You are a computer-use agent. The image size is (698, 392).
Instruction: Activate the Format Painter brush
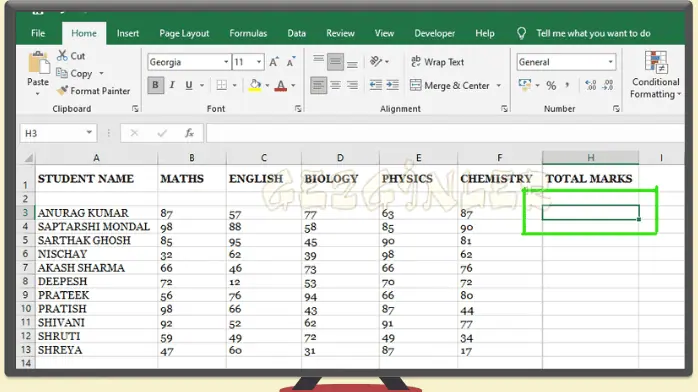click(x=62, y=90)
